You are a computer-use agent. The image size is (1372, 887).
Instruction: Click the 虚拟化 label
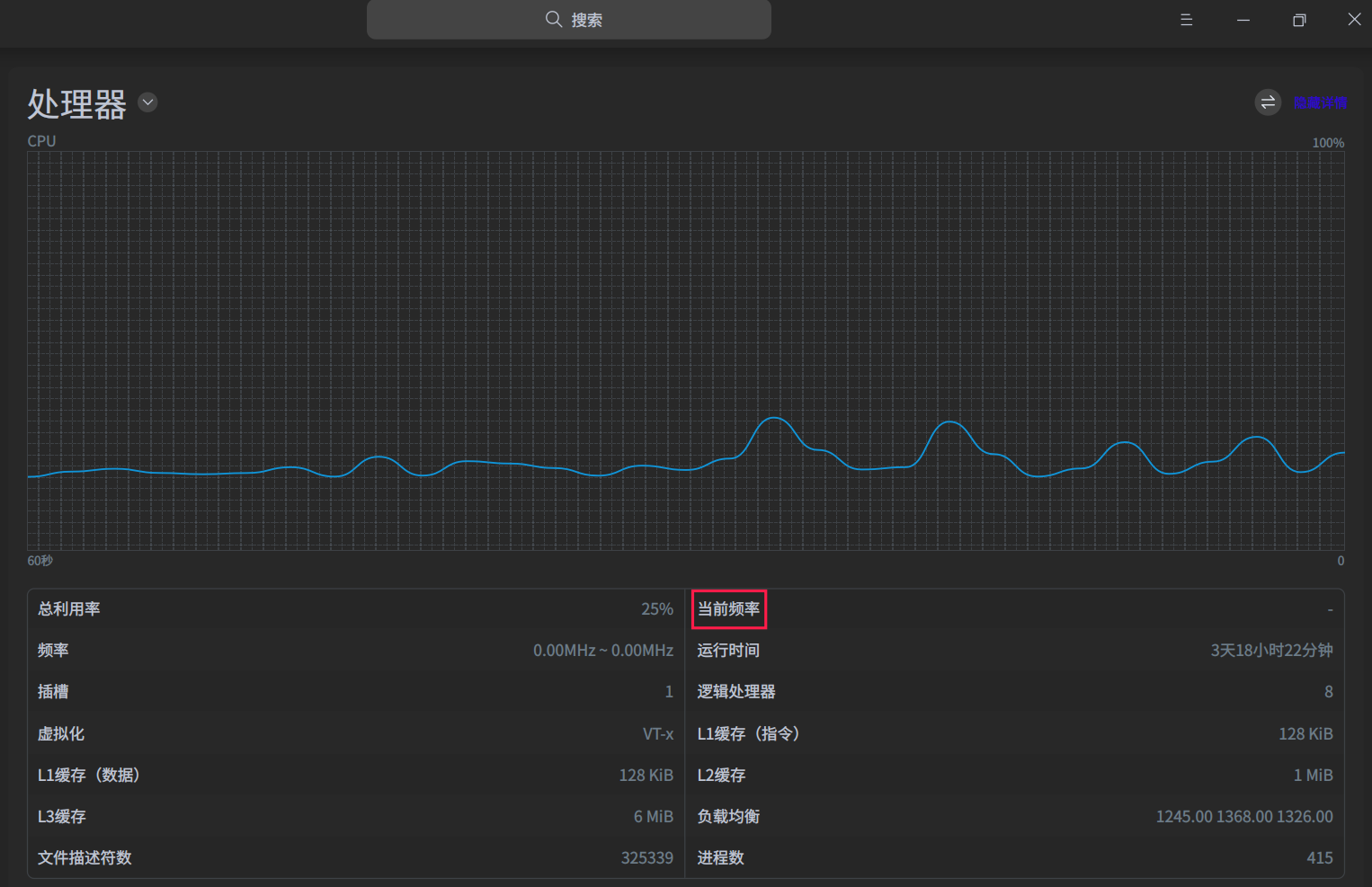(61, 733)
